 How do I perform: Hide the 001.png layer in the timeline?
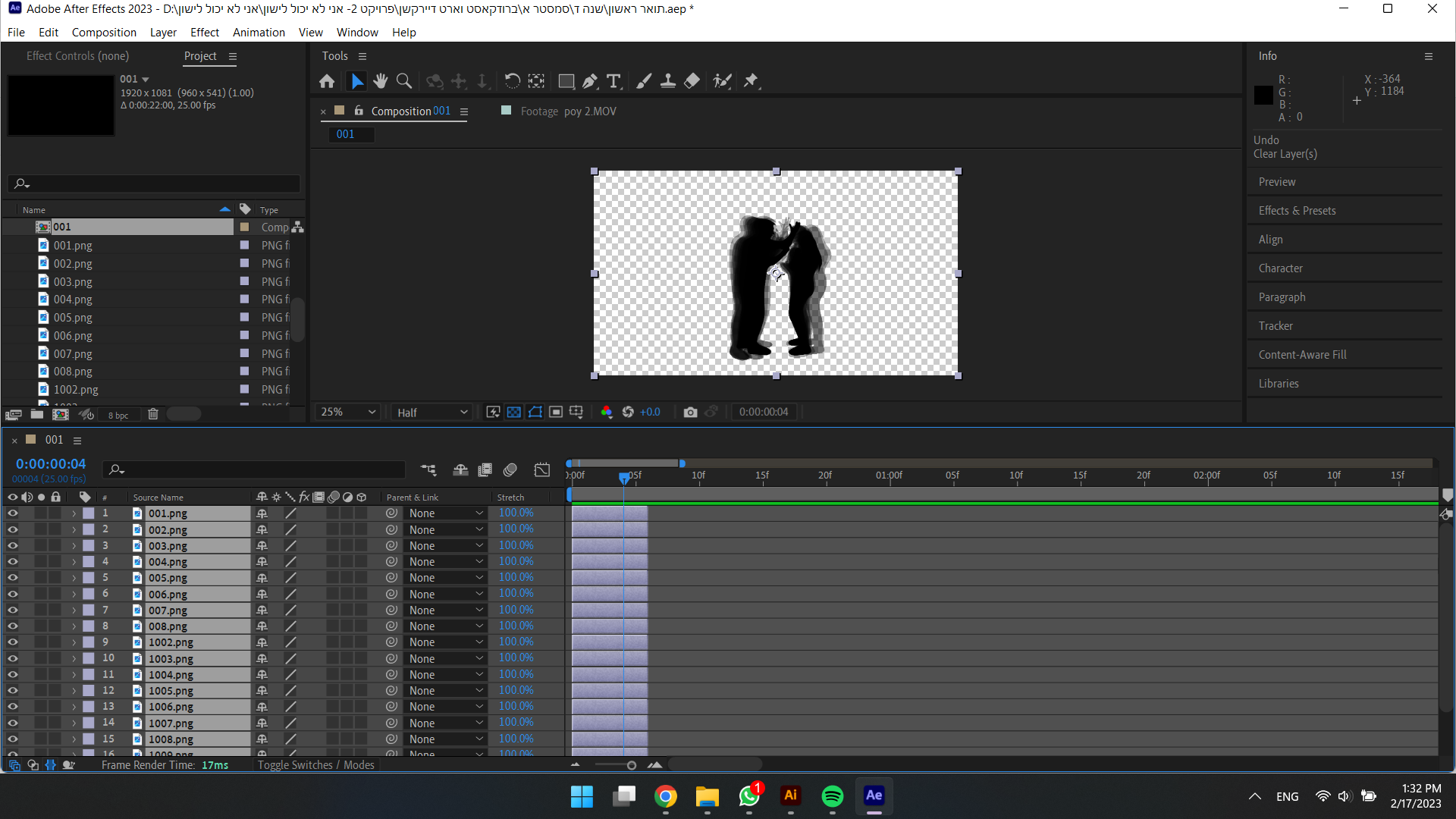tap(13, 513)
